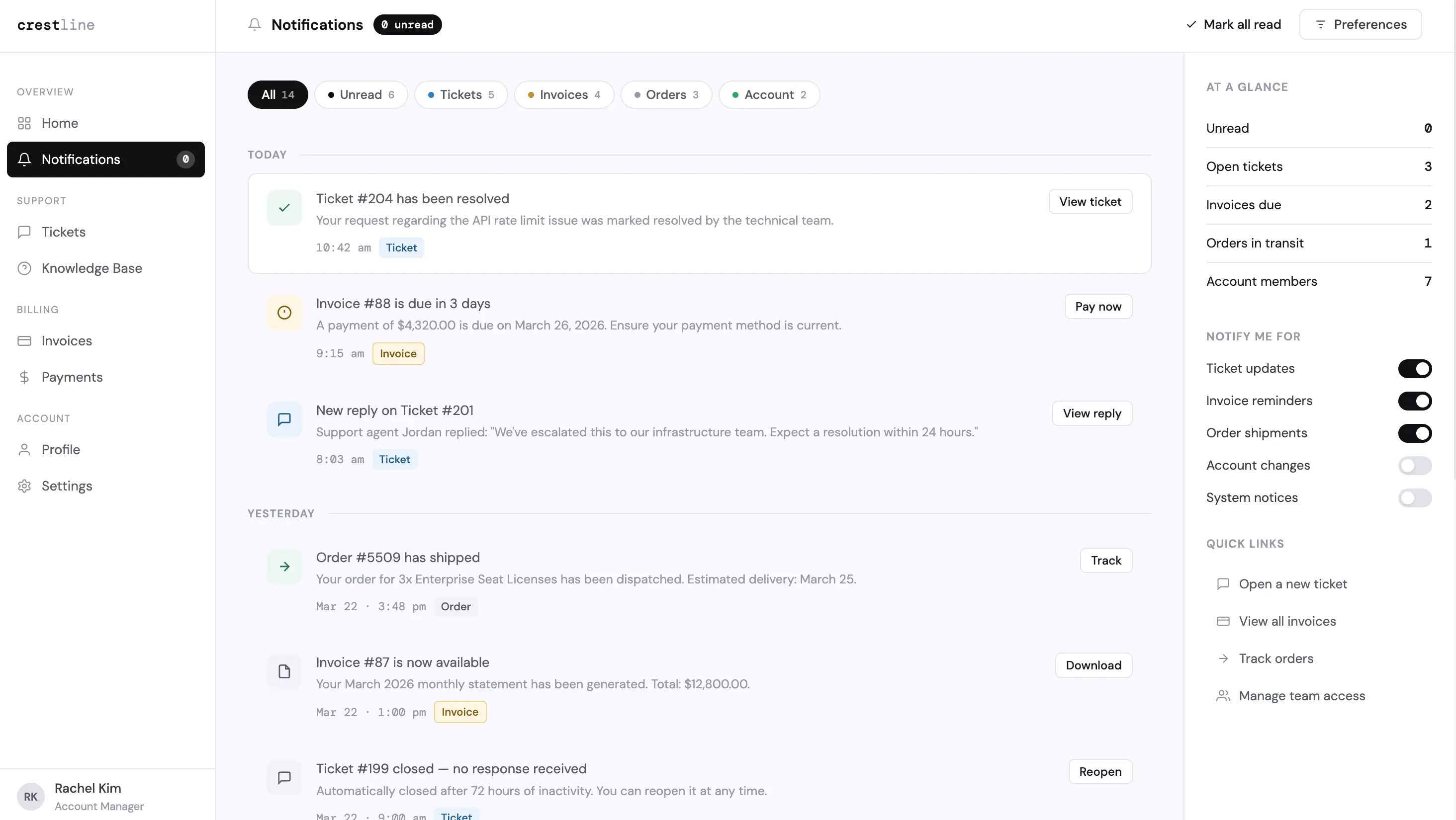Select the All 14 filter tab
Image resolution: width=1456 pixels, height=820 pixels.
coord(277,94)
